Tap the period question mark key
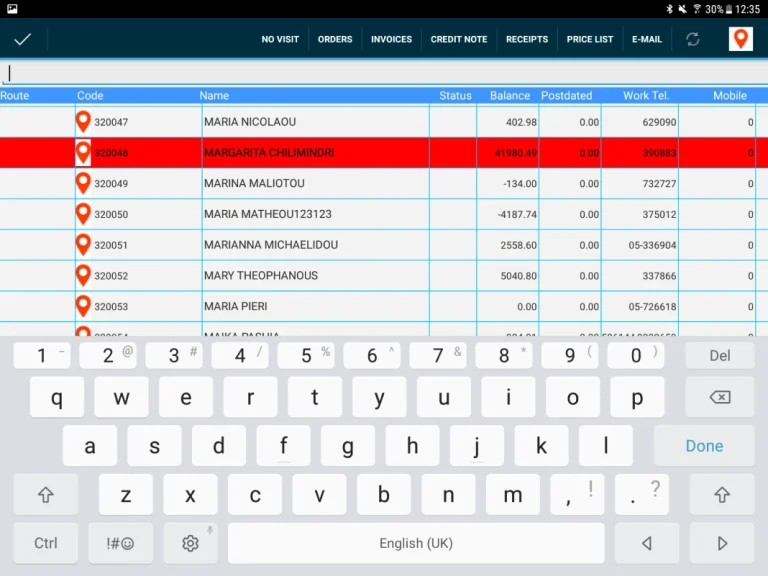 (642, 494)
